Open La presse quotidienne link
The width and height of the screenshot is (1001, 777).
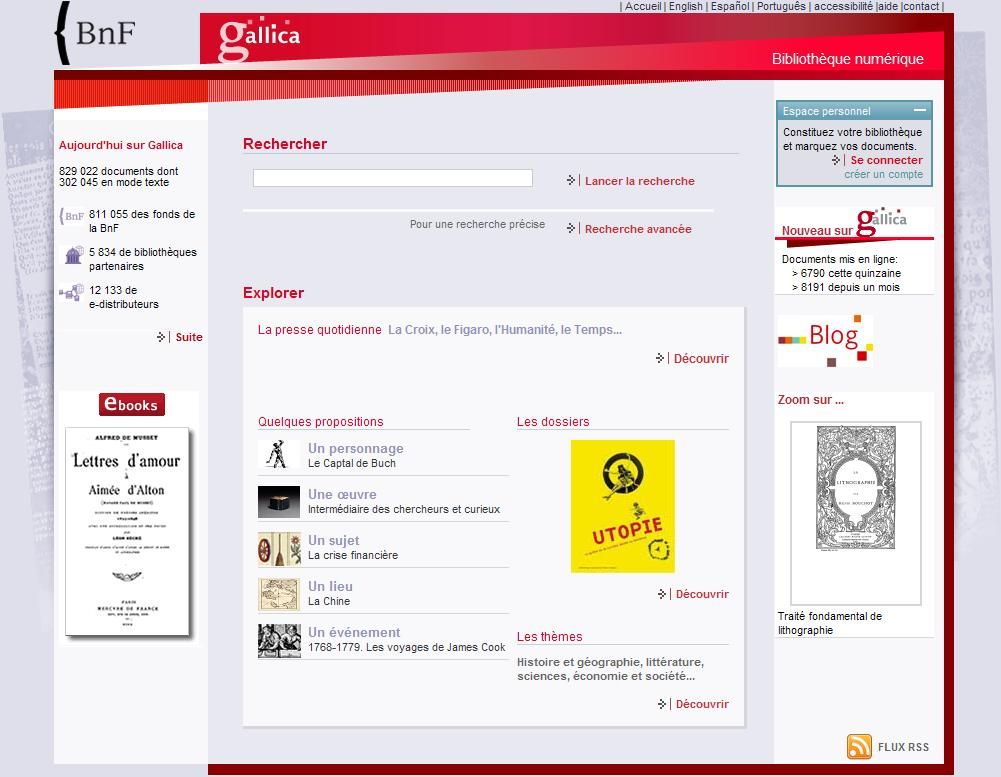(319, 330)
